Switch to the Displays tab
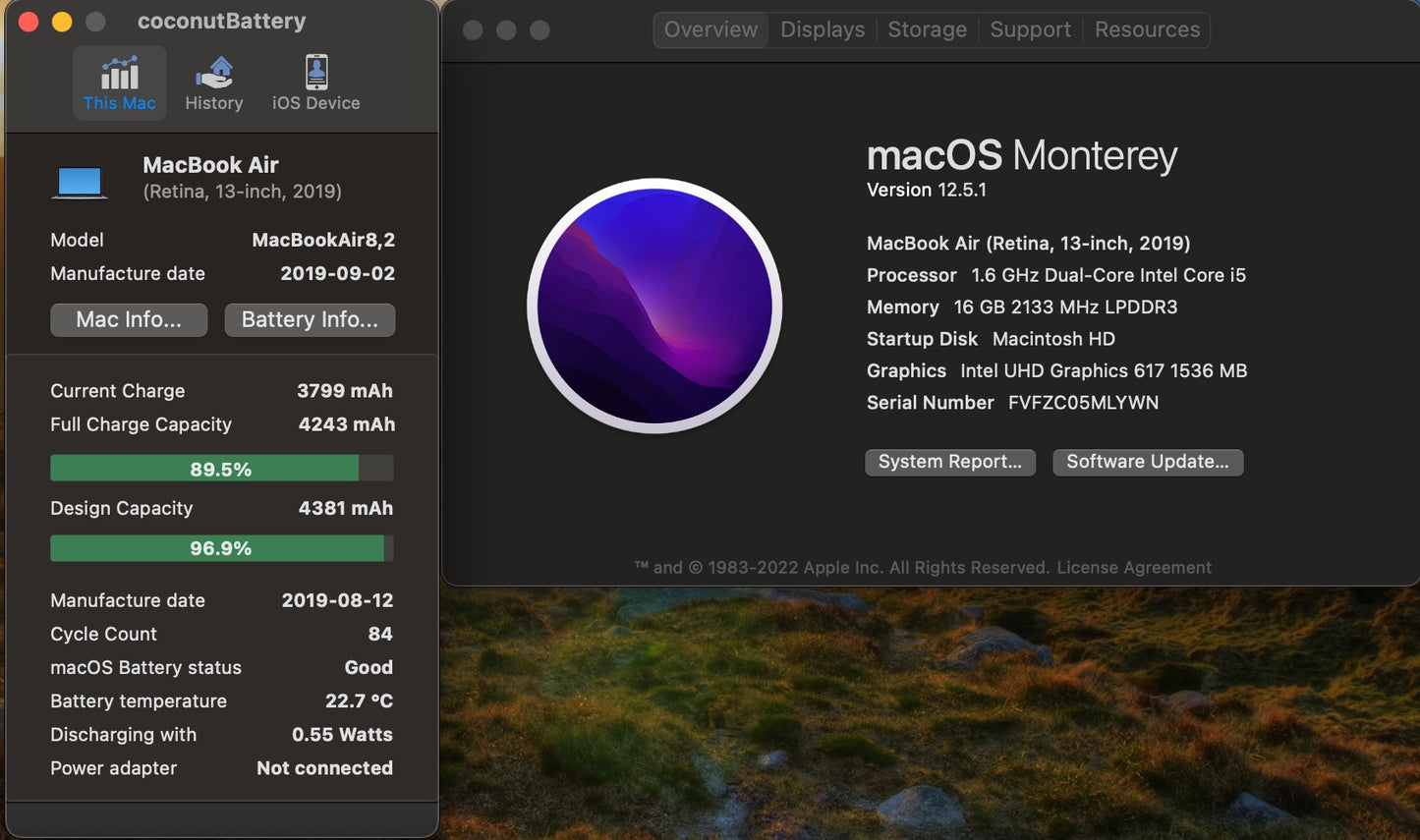This screenshot has height=840, width=1420. (x=822, y=29)
